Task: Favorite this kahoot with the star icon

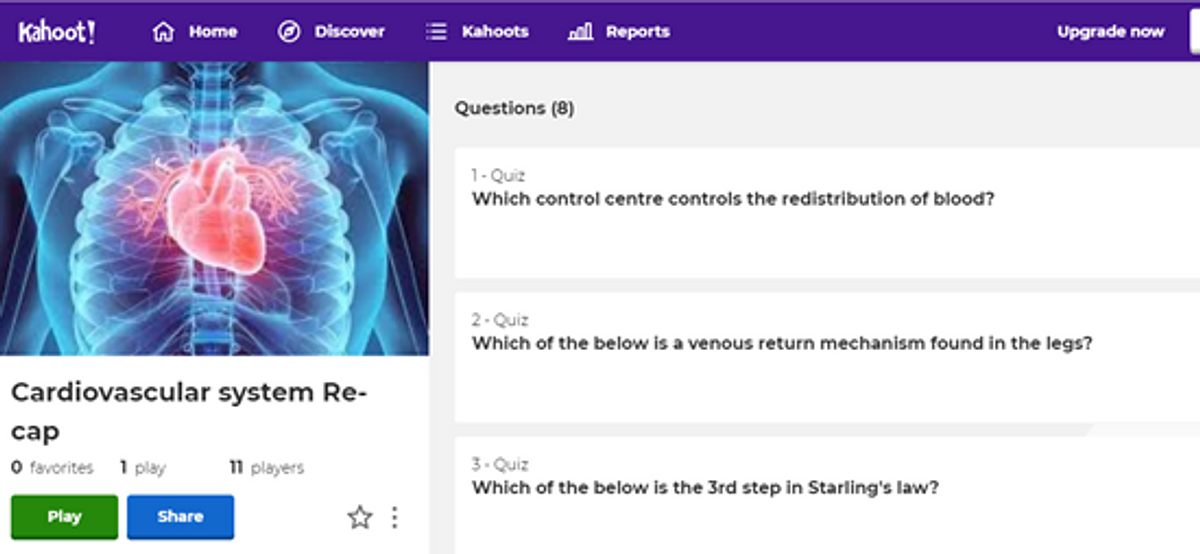Action: 359,517
